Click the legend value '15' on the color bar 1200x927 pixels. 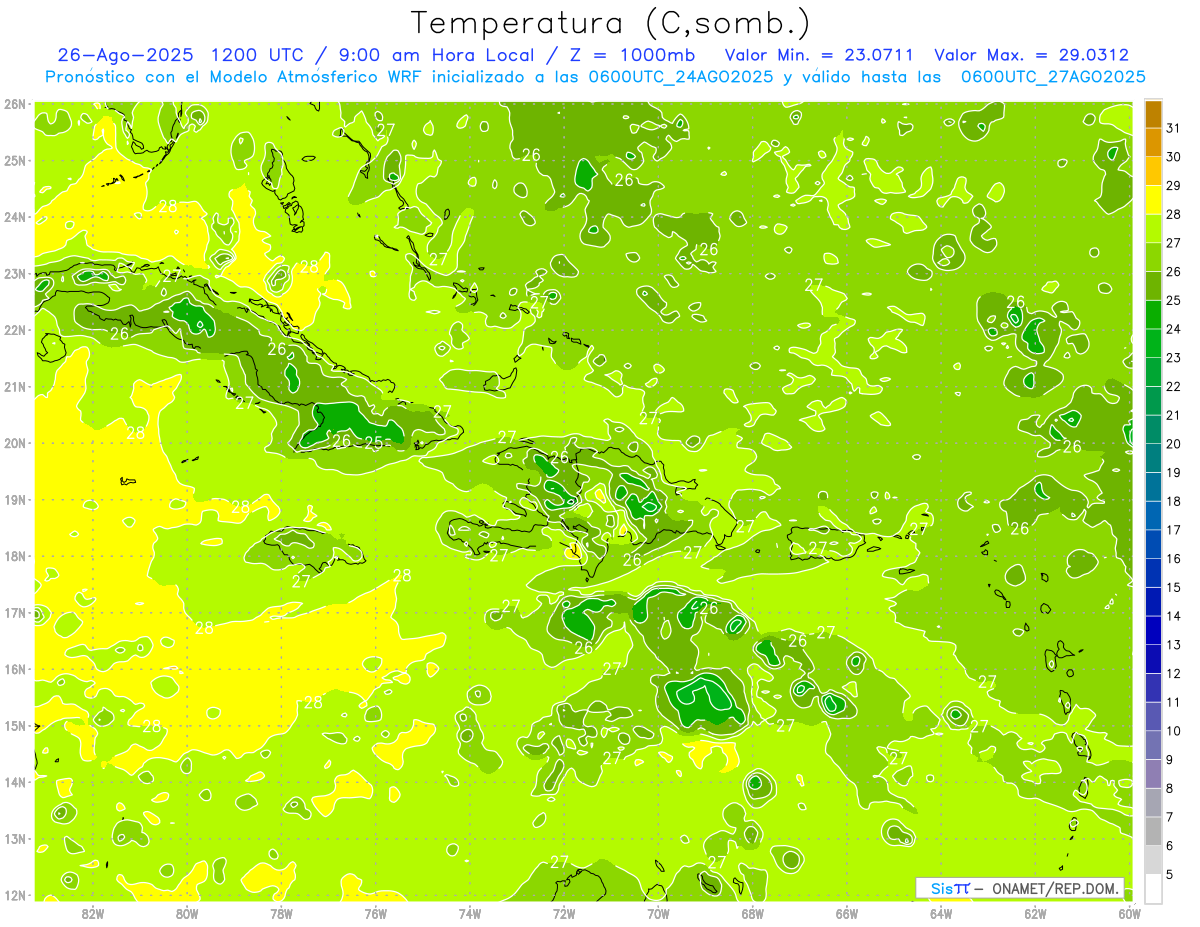[x=1173, y=587]
